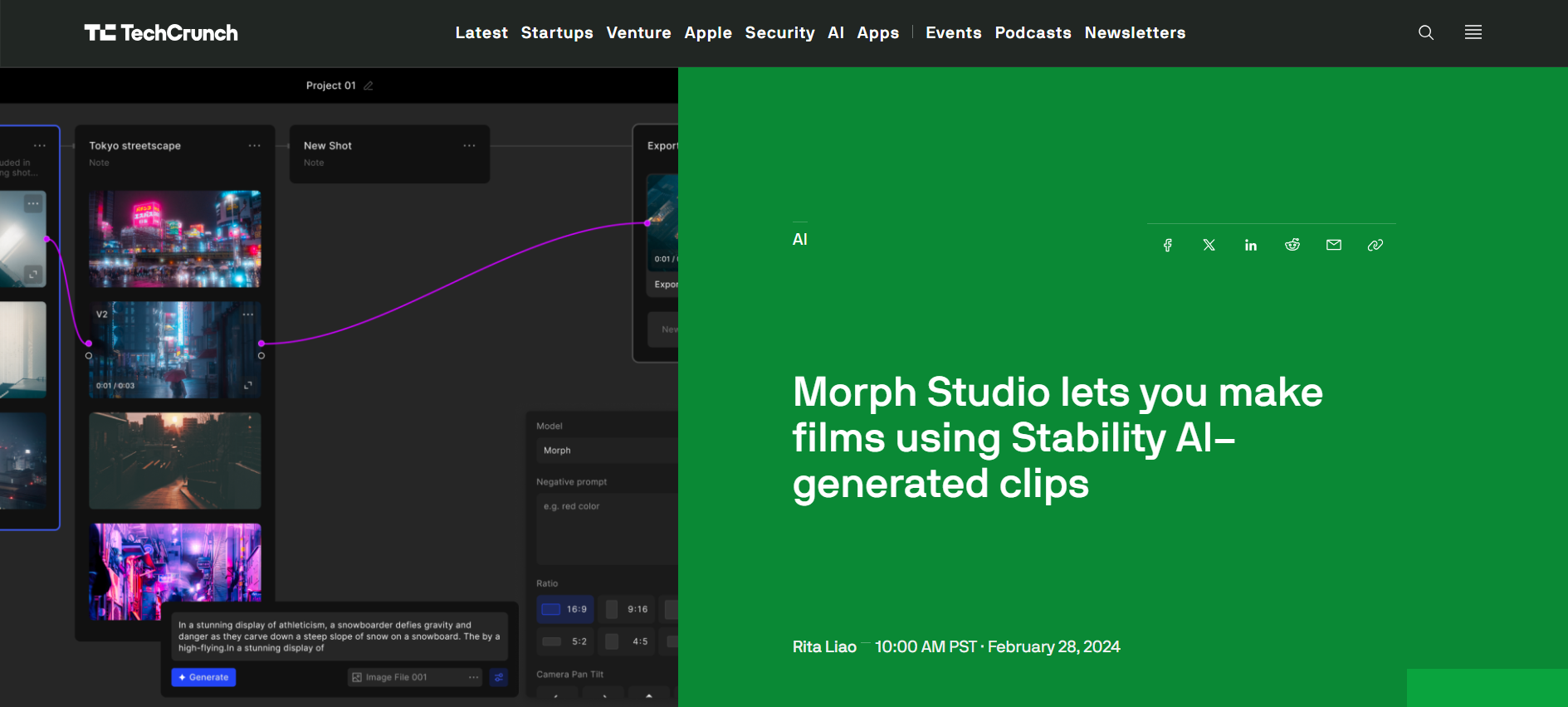Open the AI category tag above headline
Screen dimensions: 1568x707
pyautogui.click(x=800, y=239)
